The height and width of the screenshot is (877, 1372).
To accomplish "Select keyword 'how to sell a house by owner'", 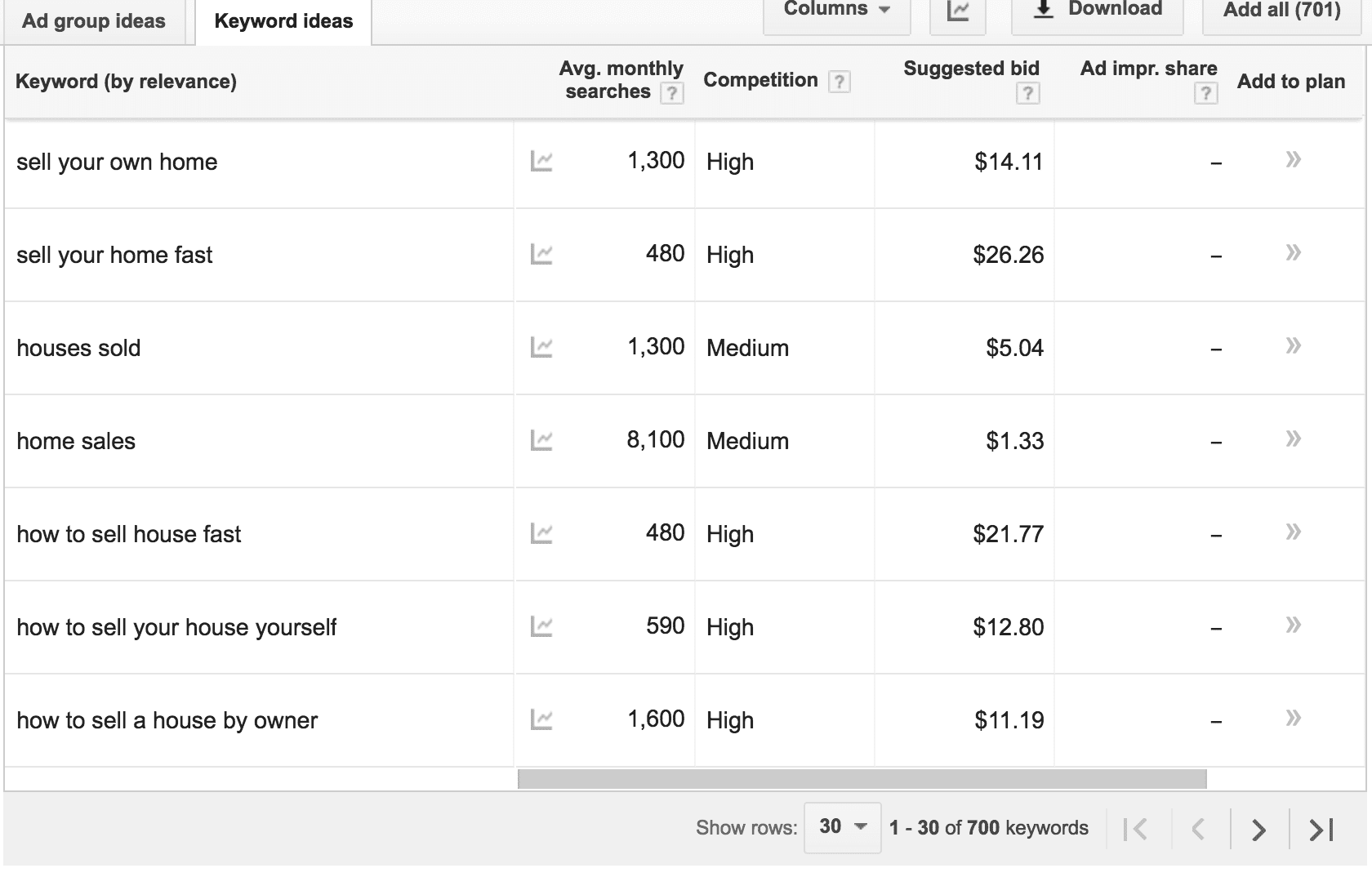I will 167,720.
